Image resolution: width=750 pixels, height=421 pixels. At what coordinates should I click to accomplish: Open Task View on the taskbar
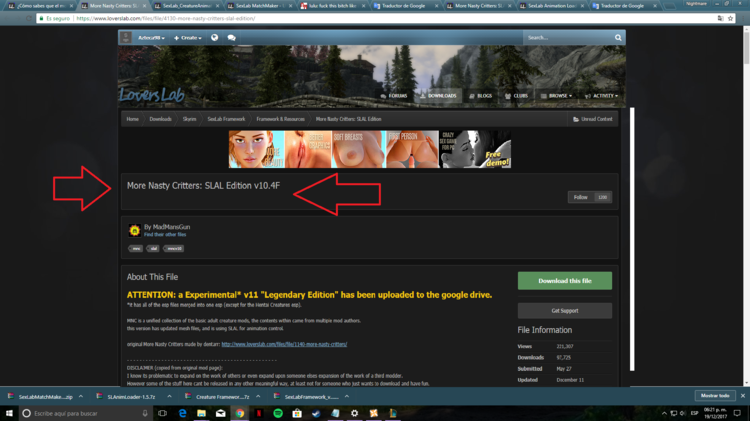pos(163,413)
